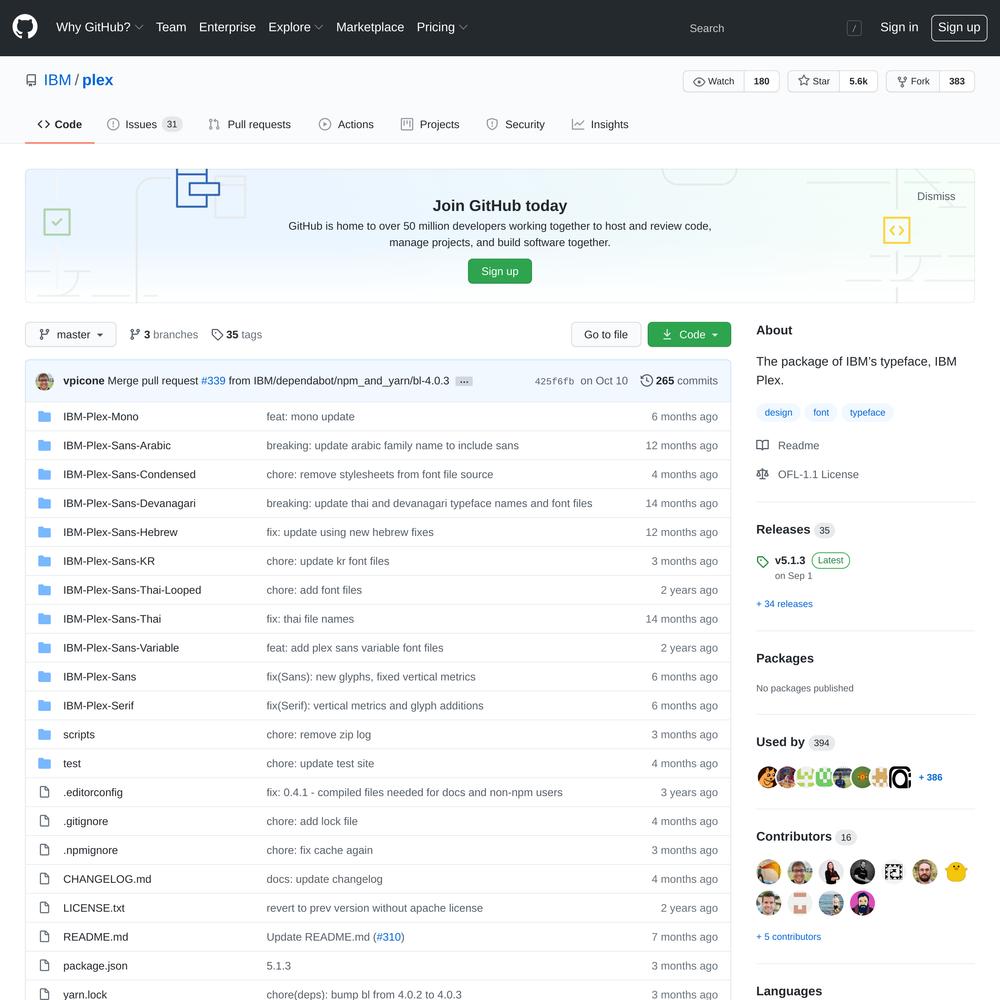Fork the plex repository
1000x1000 pixels.
[x=913, y=81]
